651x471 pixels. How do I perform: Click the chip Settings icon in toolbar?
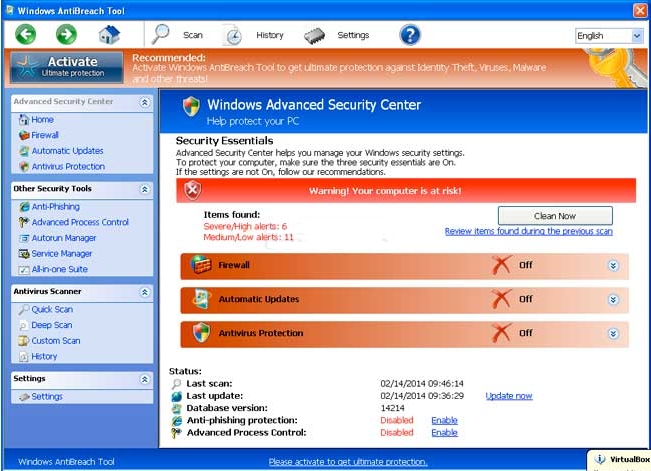point(314,36)
